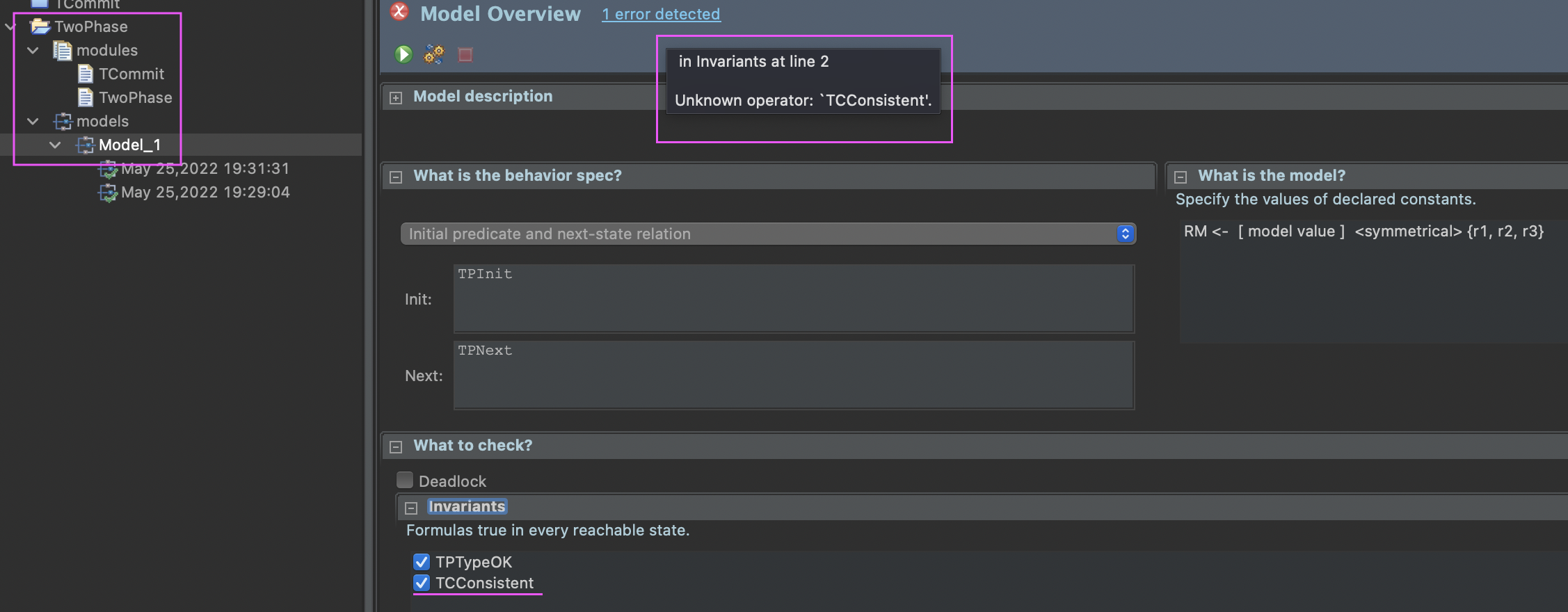
Task: Click into the Next field containing TPNext
Action: pos(794,375)
